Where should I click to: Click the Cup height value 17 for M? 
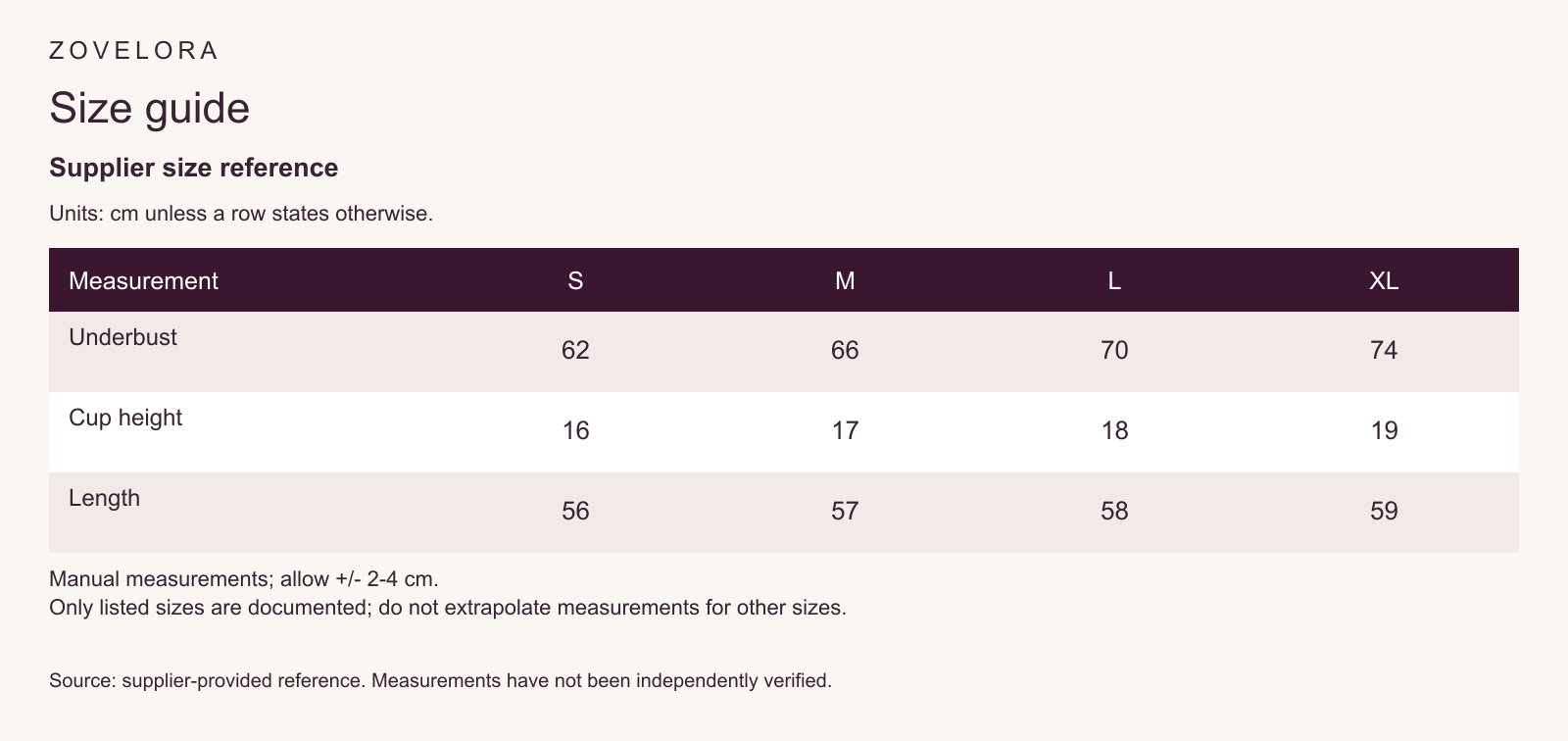click(x=845, y=430)
